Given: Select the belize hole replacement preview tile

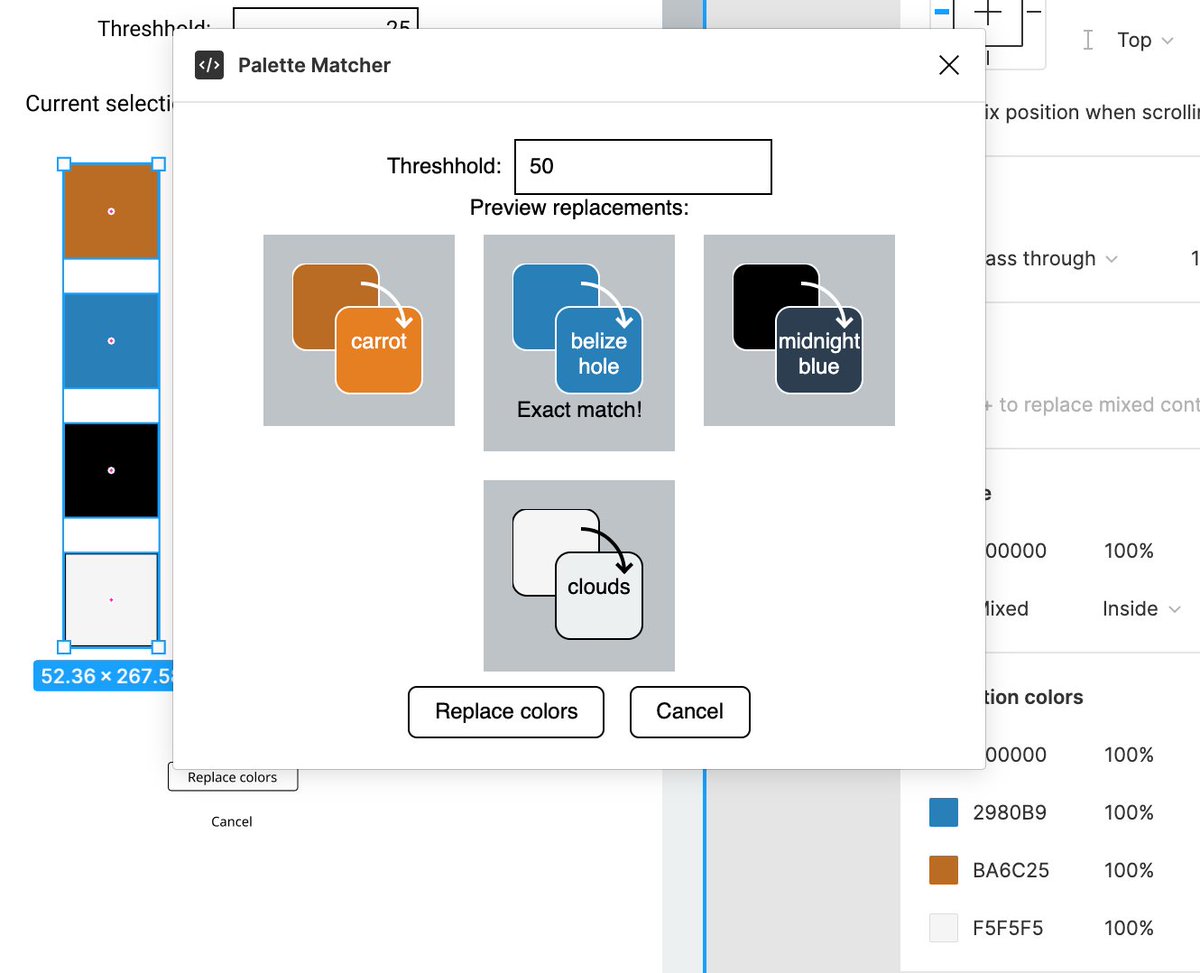Looking at the screenshot, I should pos(579,342).
